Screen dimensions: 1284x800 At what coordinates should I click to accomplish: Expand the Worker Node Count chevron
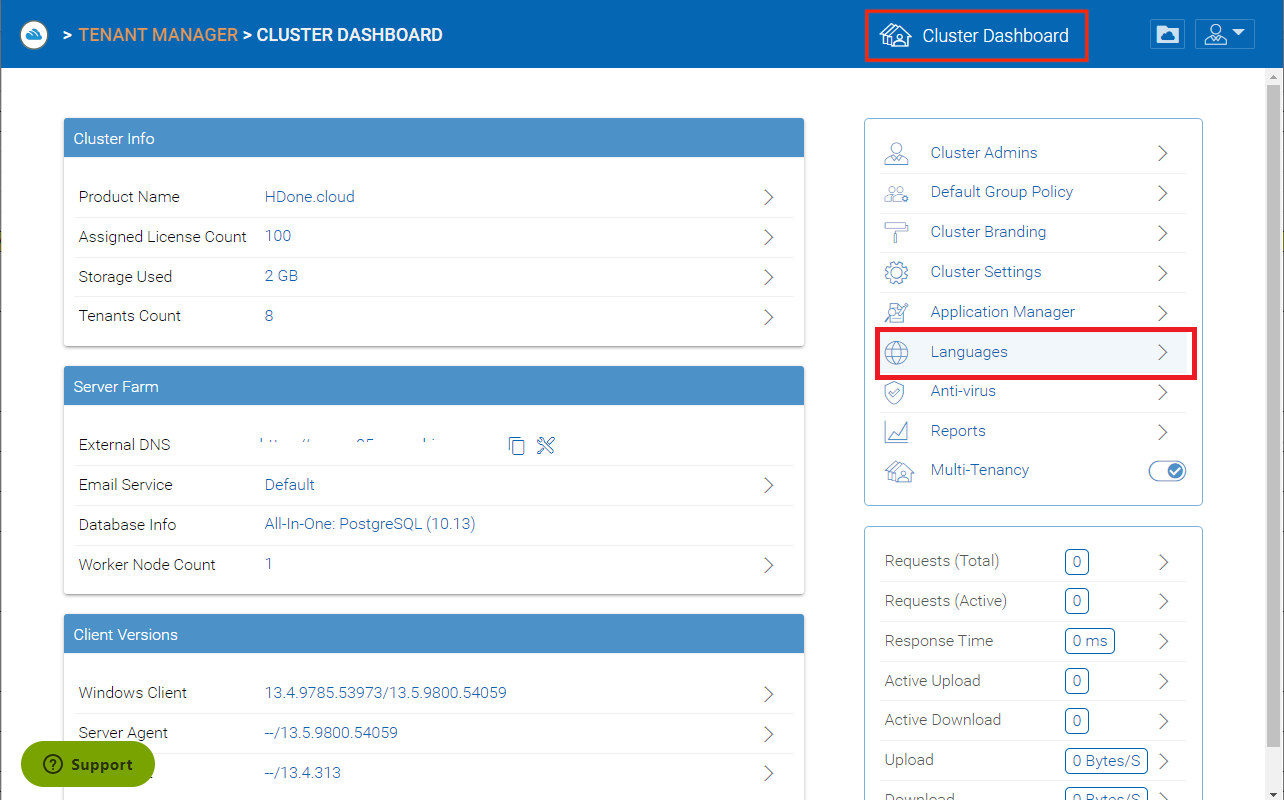pyautogui.click(x=769, y=565)
